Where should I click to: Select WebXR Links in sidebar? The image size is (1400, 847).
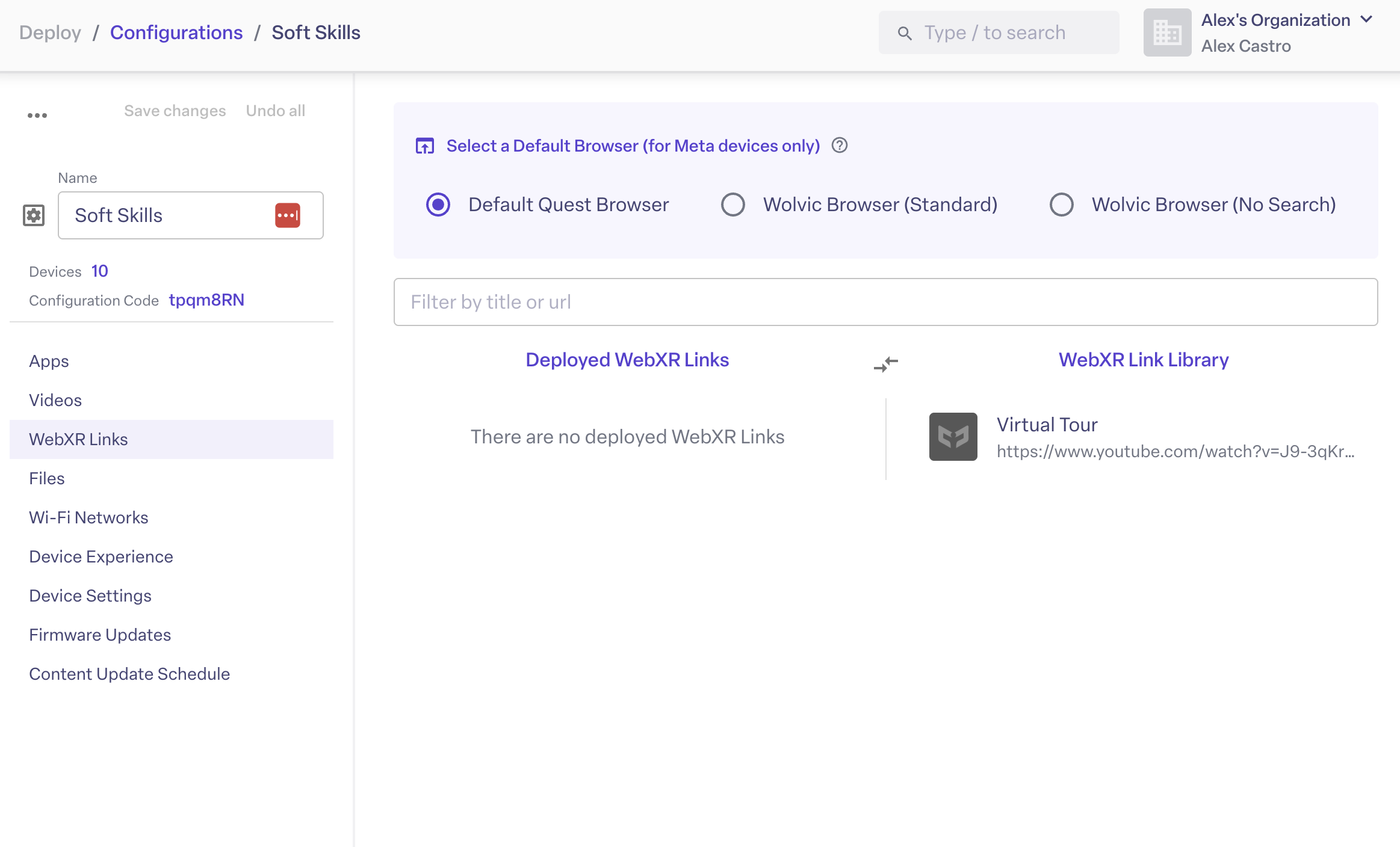[172, 439]
